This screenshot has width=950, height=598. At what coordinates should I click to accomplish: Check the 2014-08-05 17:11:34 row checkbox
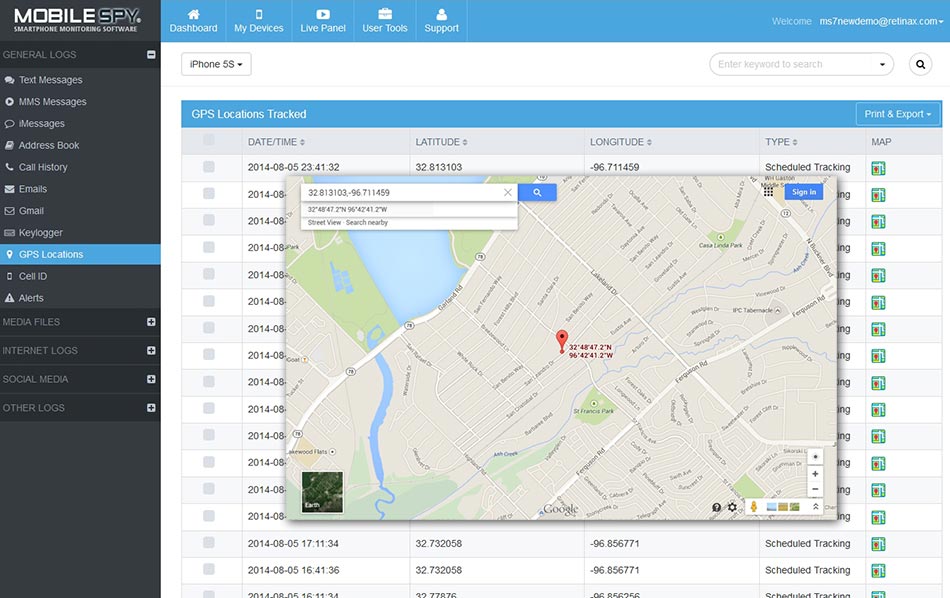pos(209,543)
